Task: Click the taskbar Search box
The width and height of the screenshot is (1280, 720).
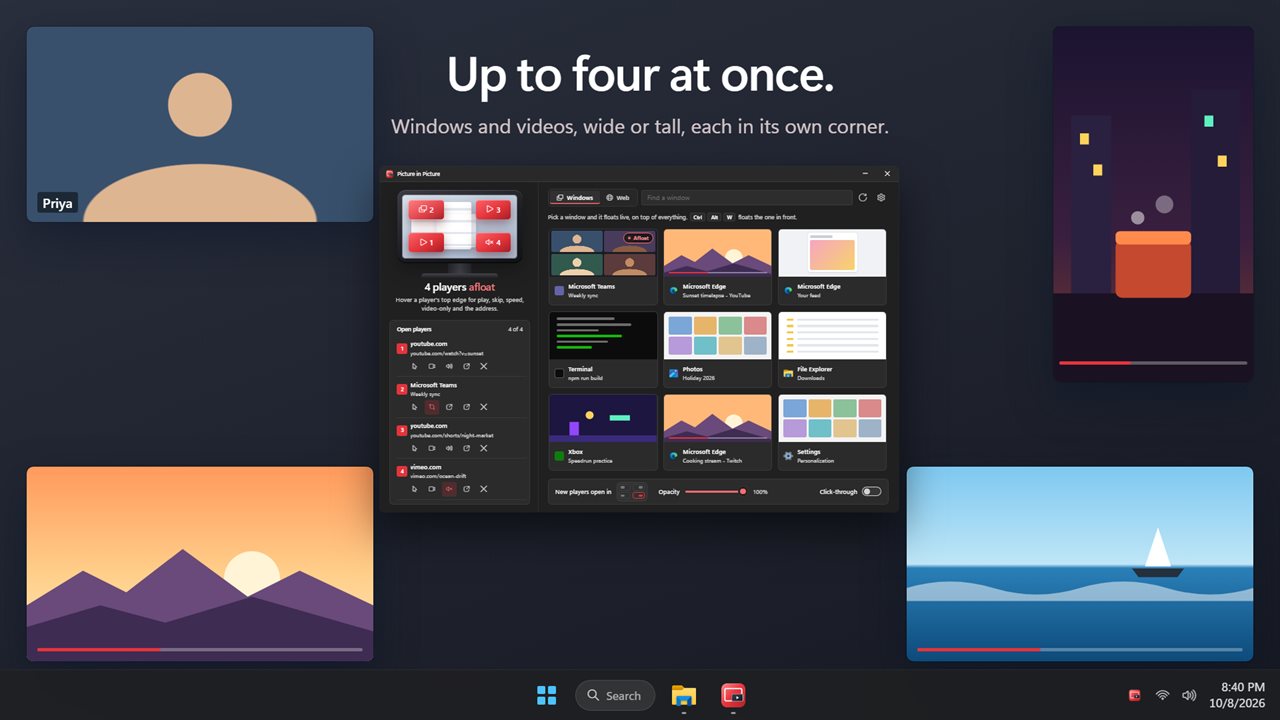Action: pyautogui.click(x=615, y=695)
